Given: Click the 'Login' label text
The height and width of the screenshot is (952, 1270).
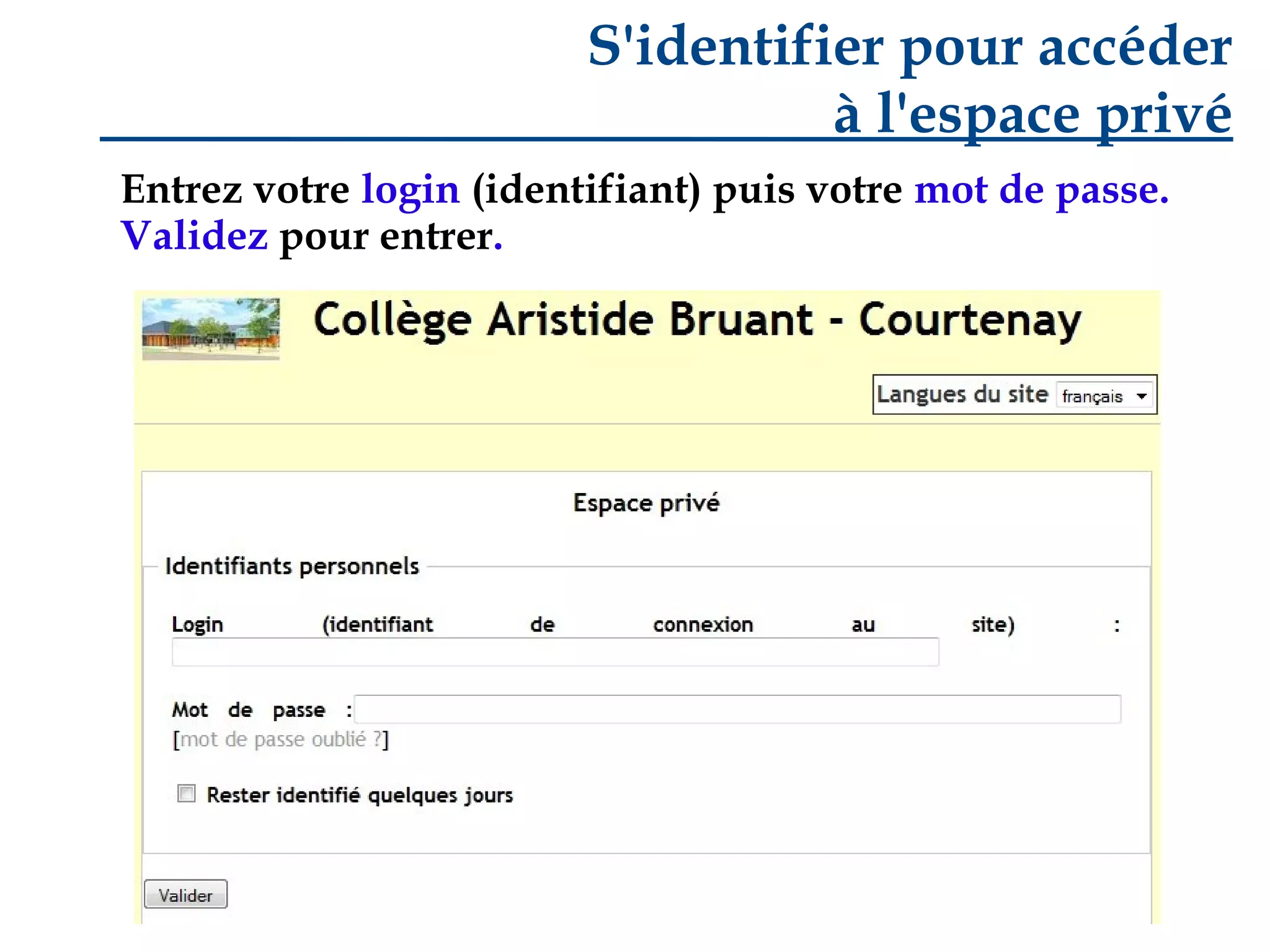Looking at the screenshot, I should [x=197, y=625].
